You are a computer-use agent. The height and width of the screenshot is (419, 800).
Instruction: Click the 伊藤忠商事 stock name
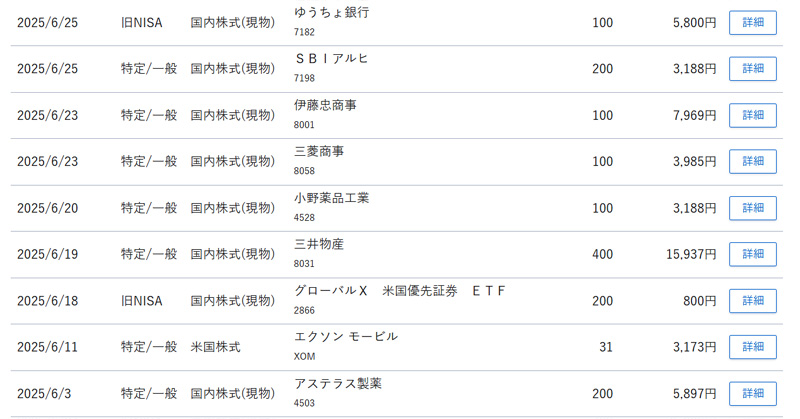pyautogui.click(x=325, y=105)
